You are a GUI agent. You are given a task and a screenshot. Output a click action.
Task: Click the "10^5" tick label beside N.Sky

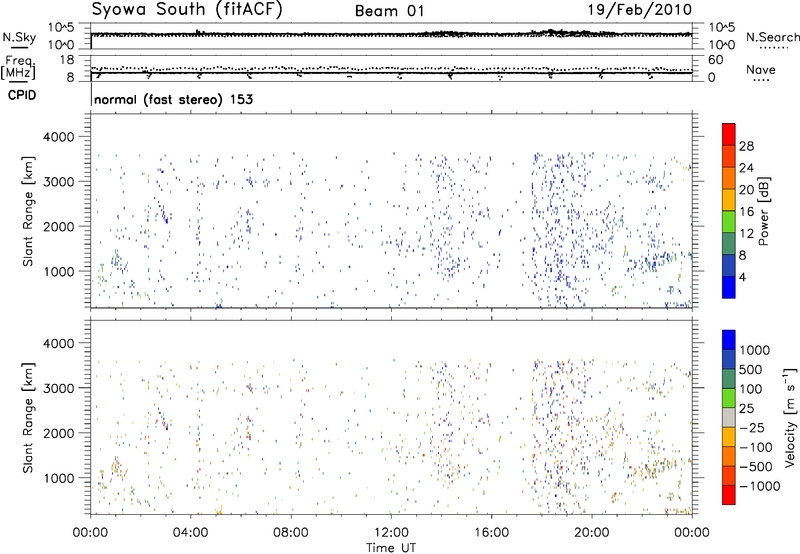(61, 27)
